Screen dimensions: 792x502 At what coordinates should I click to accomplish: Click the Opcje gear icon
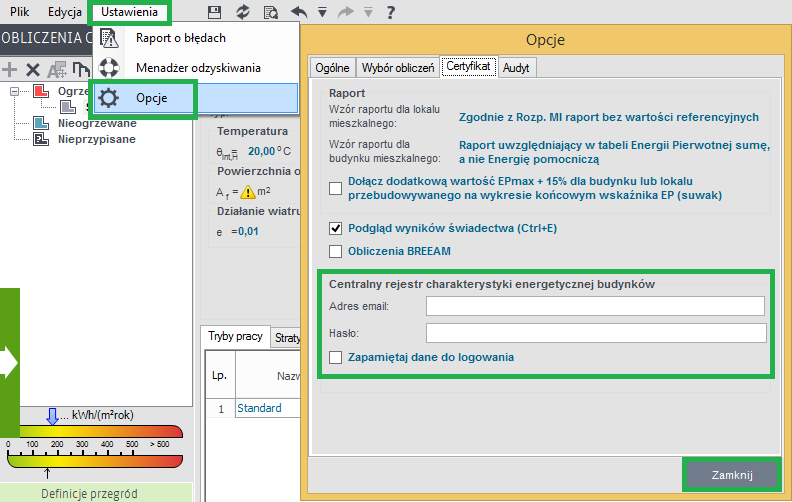pos(109,98)
